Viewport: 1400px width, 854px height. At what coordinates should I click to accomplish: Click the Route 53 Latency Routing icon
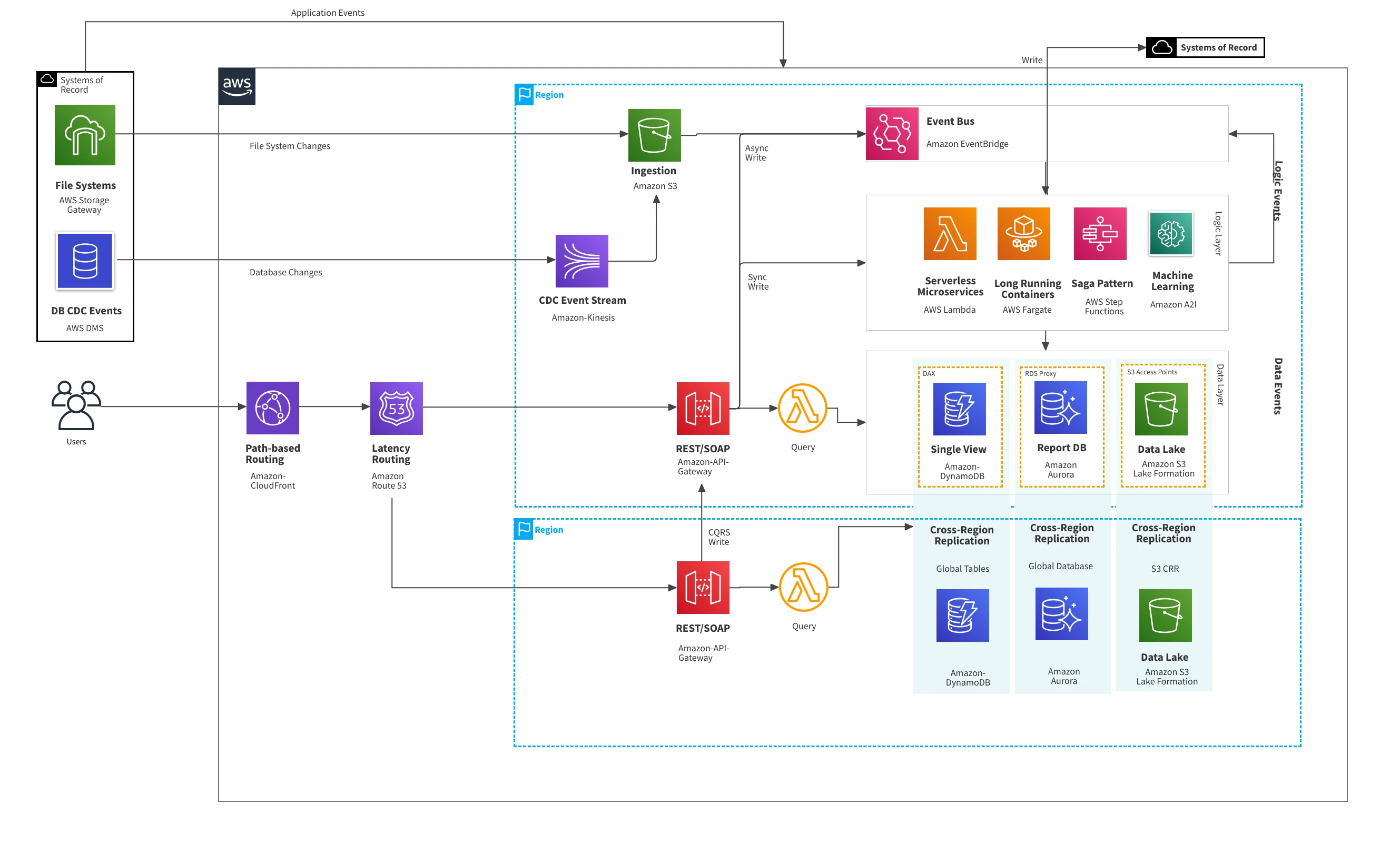(x=396, y=408)
